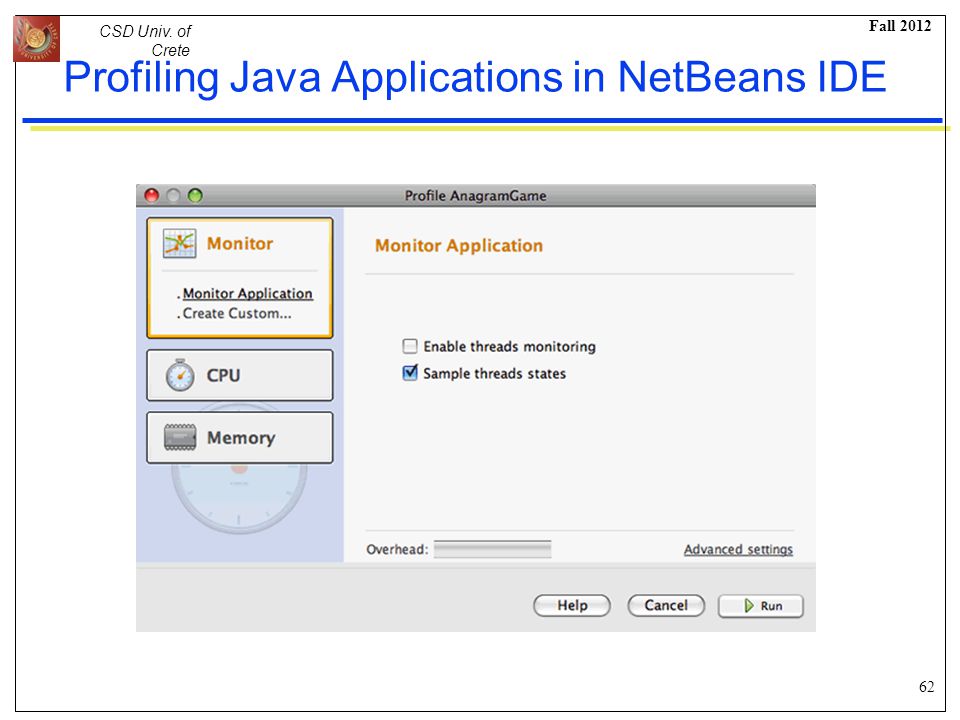Screen dimensions: 960x720
Task: Click the University of Crete logo
Action: [x=37, y=39]
